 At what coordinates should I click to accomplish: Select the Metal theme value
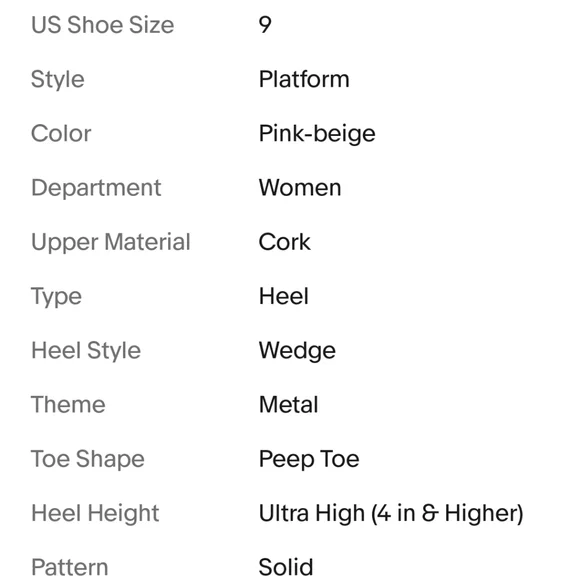coord(289,405)
